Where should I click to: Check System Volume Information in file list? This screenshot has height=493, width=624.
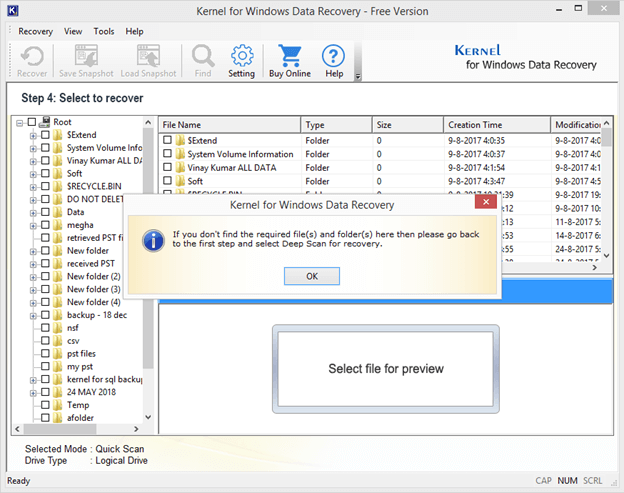click(x=168, y=154)
